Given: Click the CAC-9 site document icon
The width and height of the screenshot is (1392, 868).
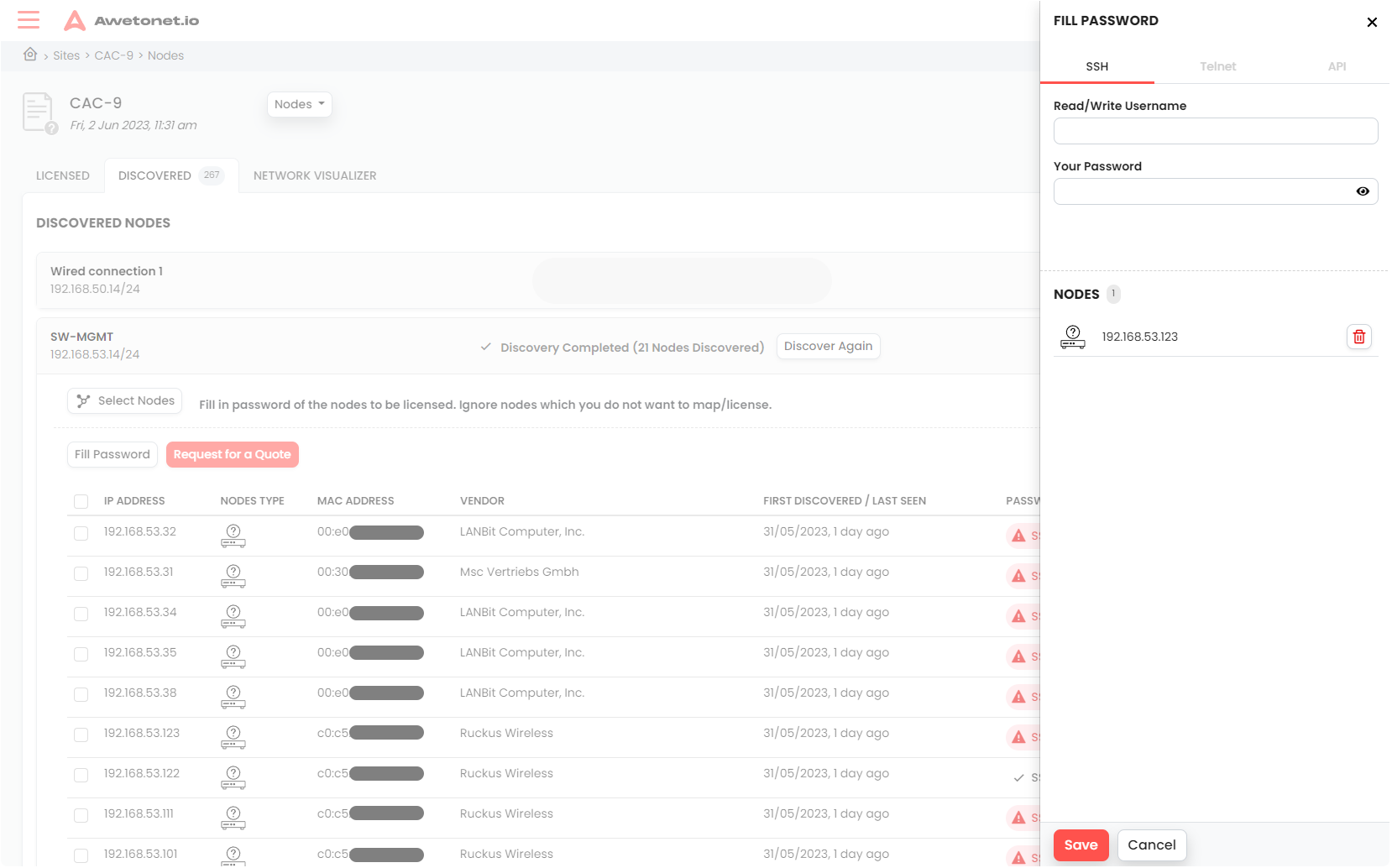Looking at the screenshot, I should tap(39, 113).
